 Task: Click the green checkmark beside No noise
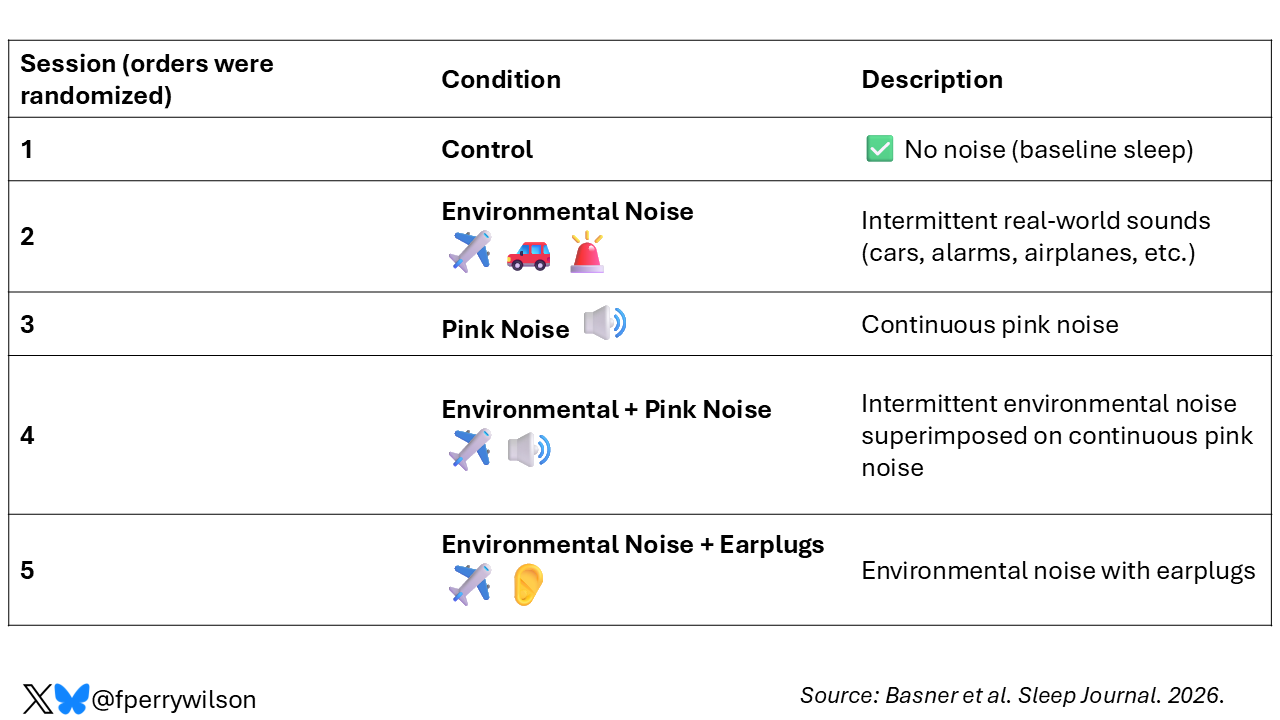tap(879, 149)
